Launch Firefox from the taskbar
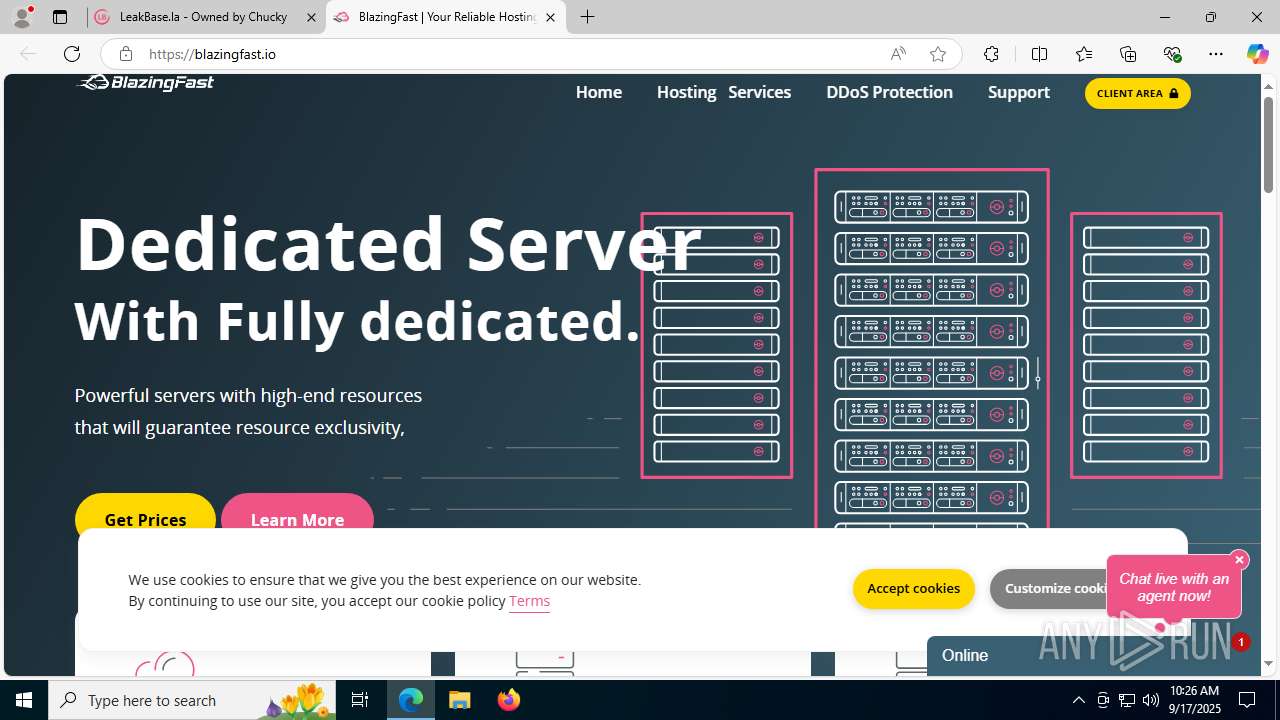The image size is (1280, 720). 508,700
